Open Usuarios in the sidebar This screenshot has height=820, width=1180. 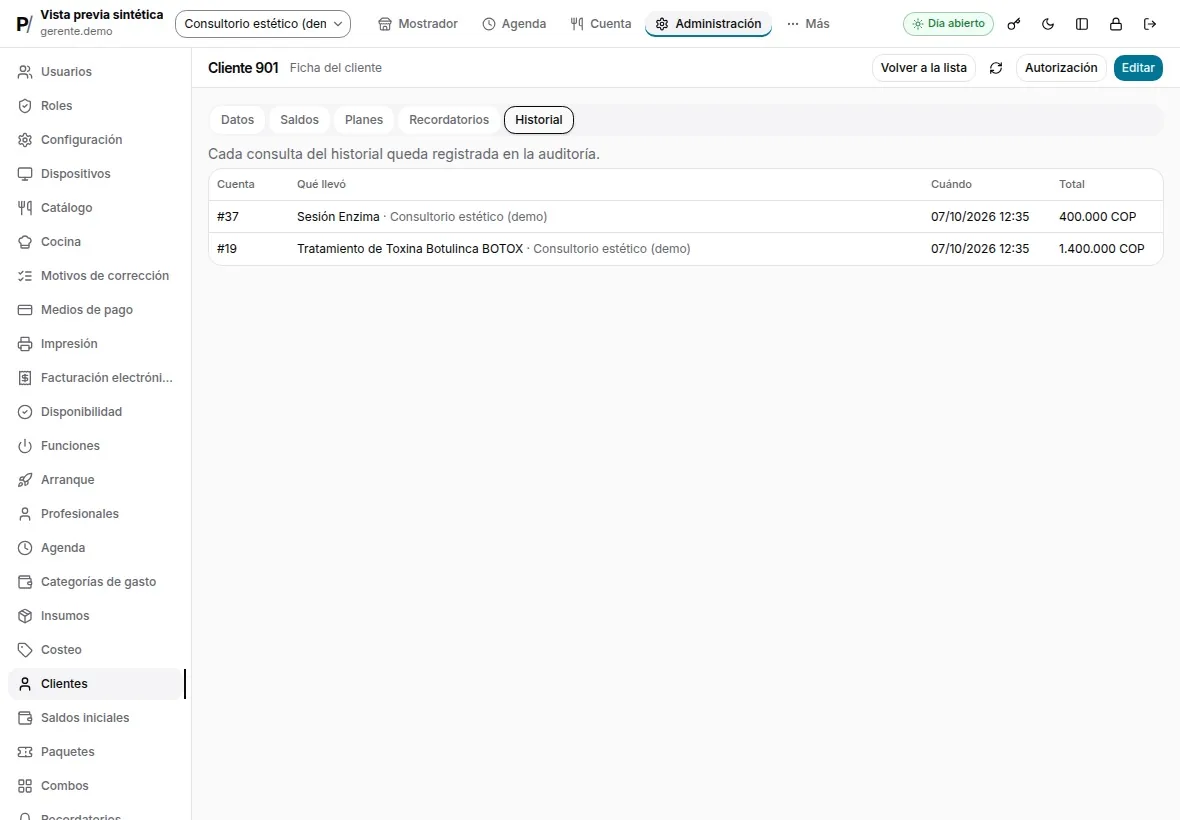pyautogui.click(x=96, y=71)
